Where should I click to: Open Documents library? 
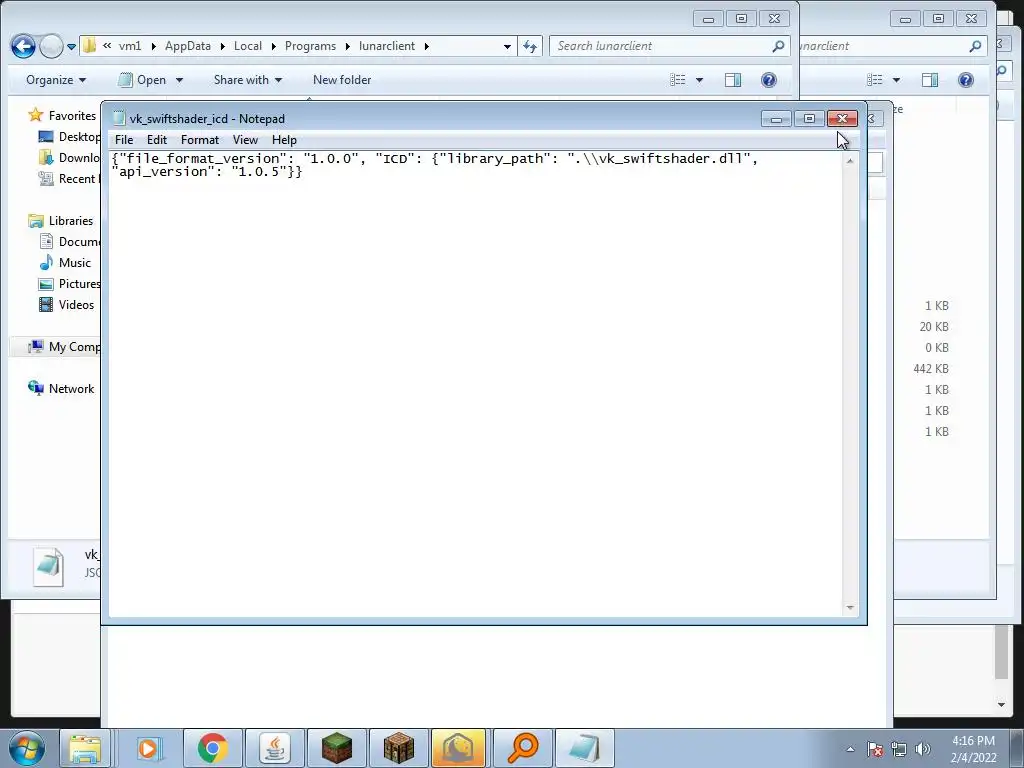[70, 242]
